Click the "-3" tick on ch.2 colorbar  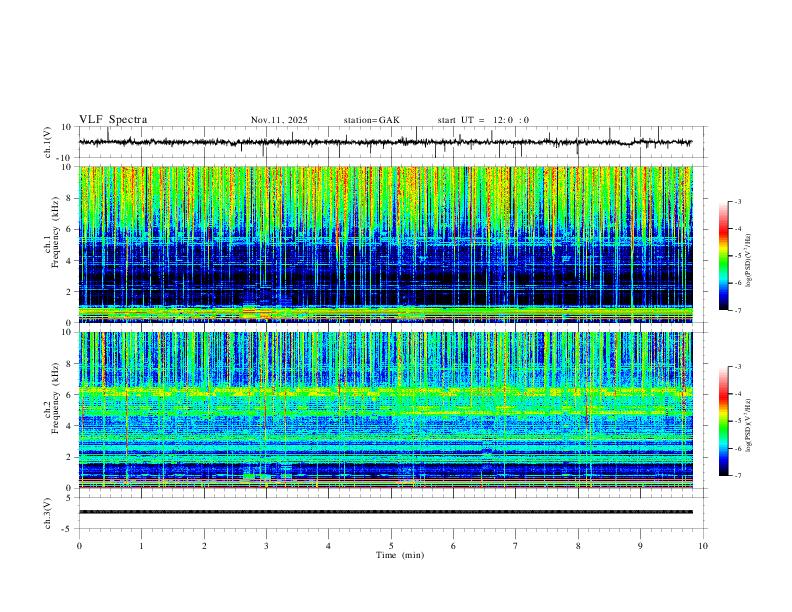pos(737,367)
